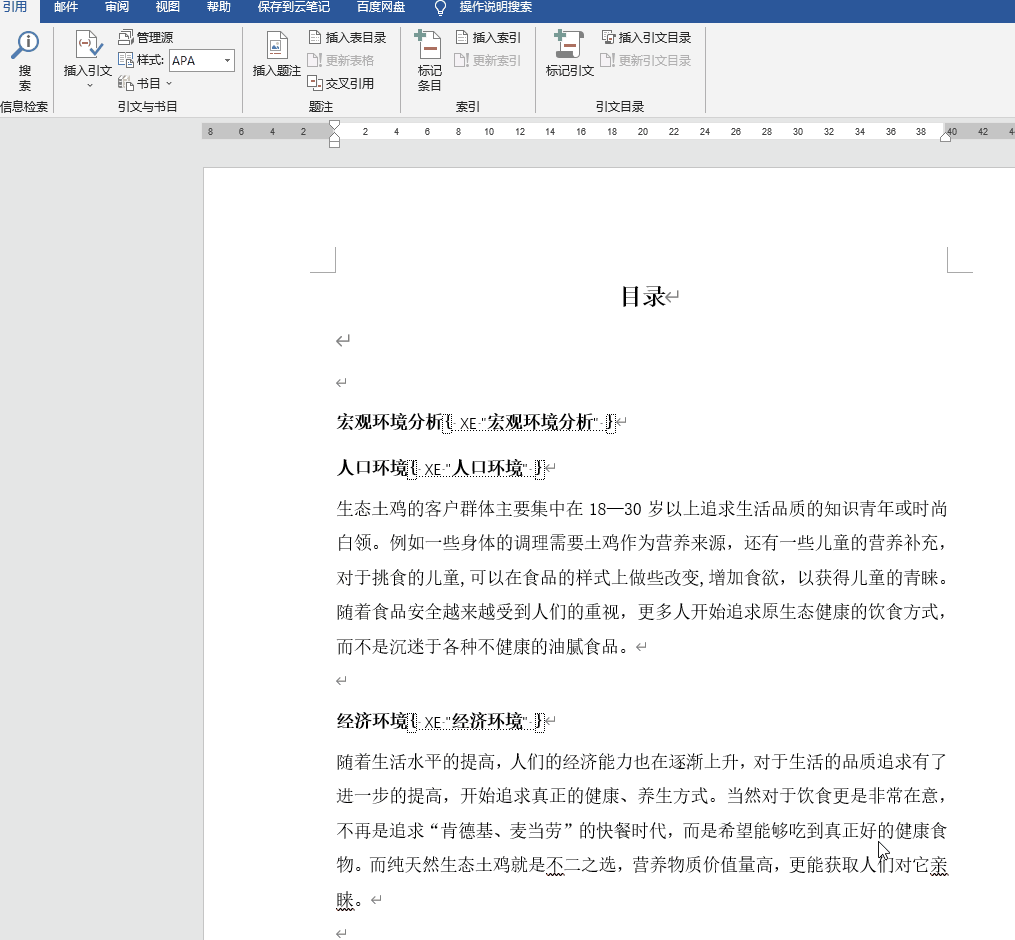Click 标记引文 (Mark Citation) icon

(x=569, y=53)
